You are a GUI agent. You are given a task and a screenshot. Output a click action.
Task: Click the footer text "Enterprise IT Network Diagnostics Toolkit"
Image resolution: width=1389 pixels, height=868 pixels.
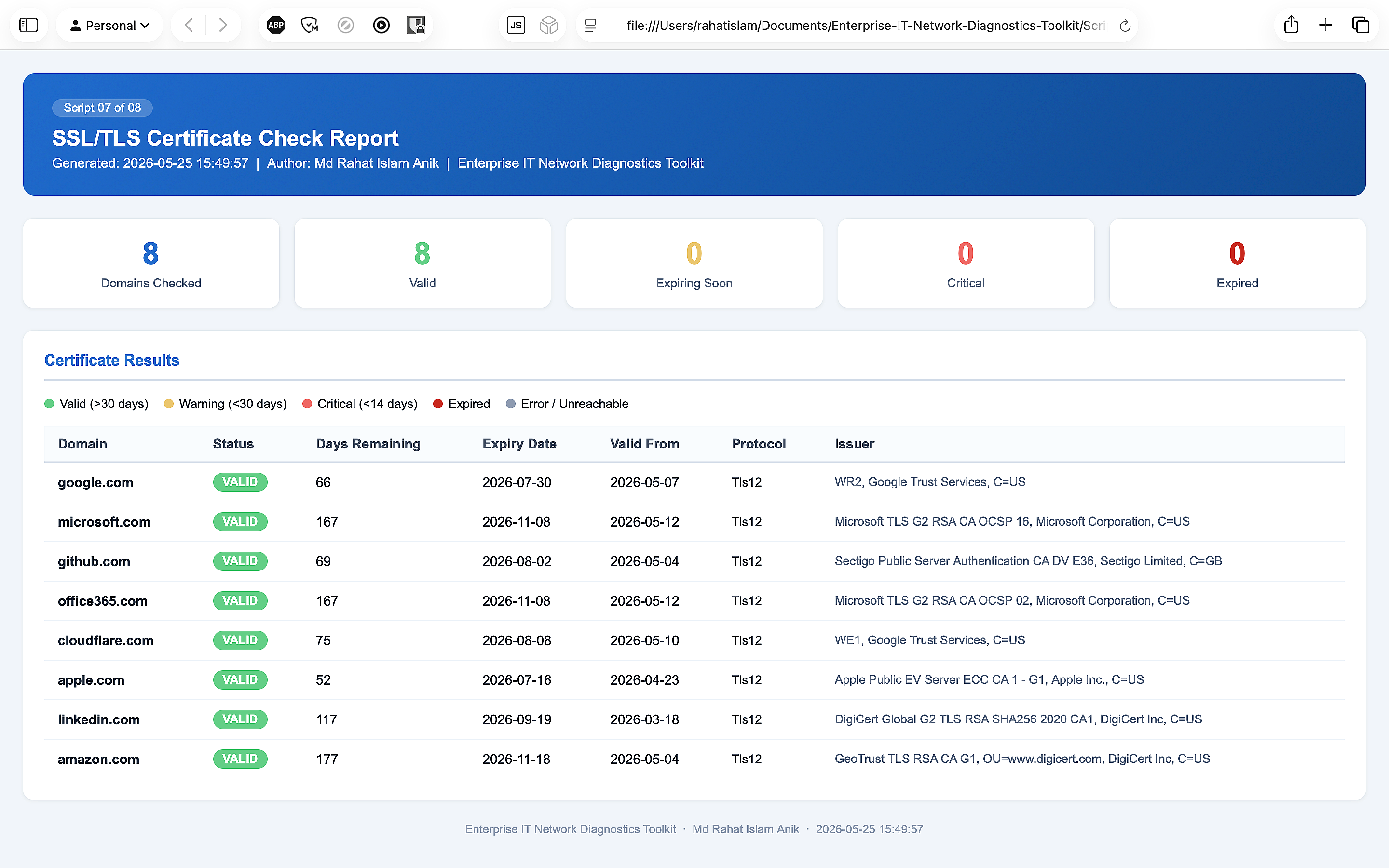pyautogui.click(x=571, y=830)
